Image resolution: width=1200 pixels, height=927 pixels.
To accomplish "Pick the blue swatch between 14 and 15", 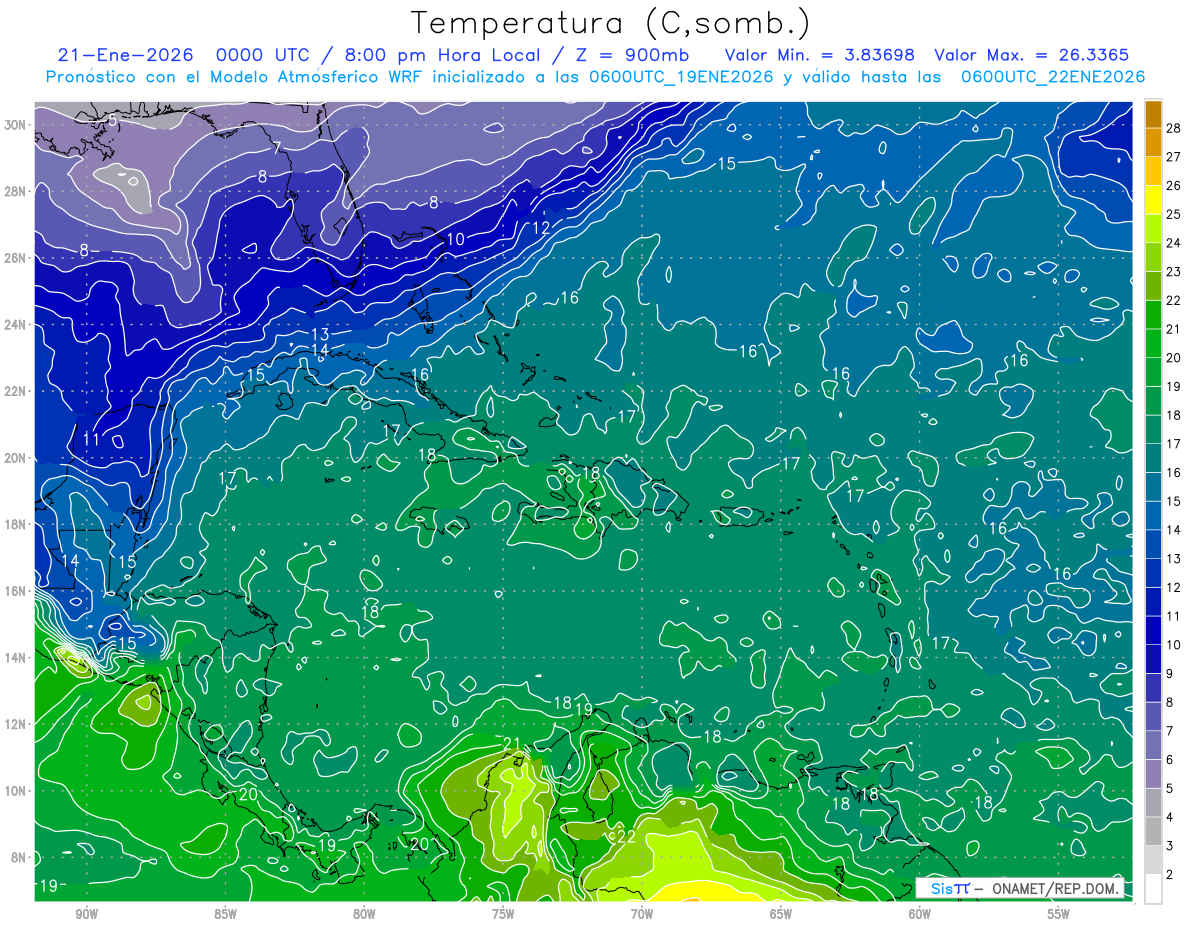I will (x=1153, y=516).
